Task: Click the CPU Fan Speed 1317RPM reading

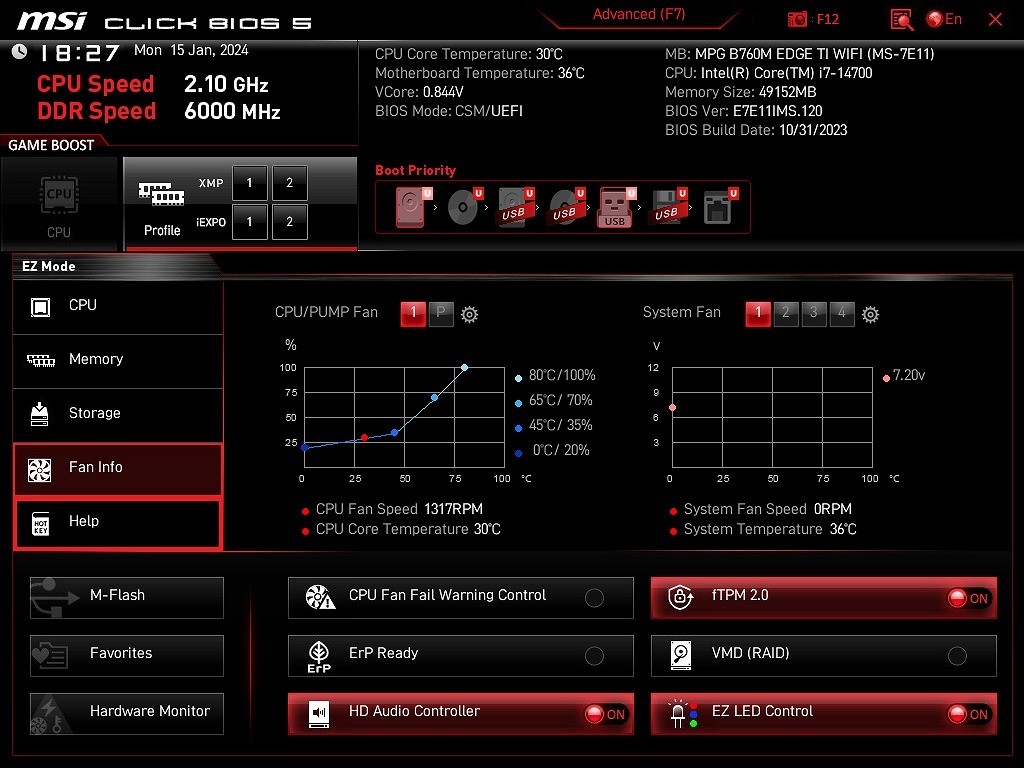Action: click(399, 509)
